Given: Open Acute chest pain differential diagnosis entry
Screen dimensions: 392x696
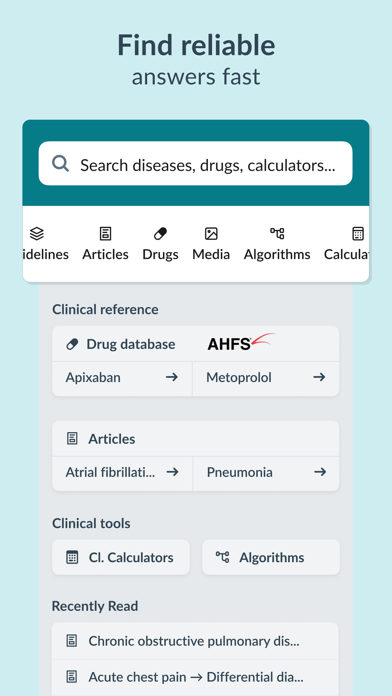Looking at the screenshot, I should 196,677.
